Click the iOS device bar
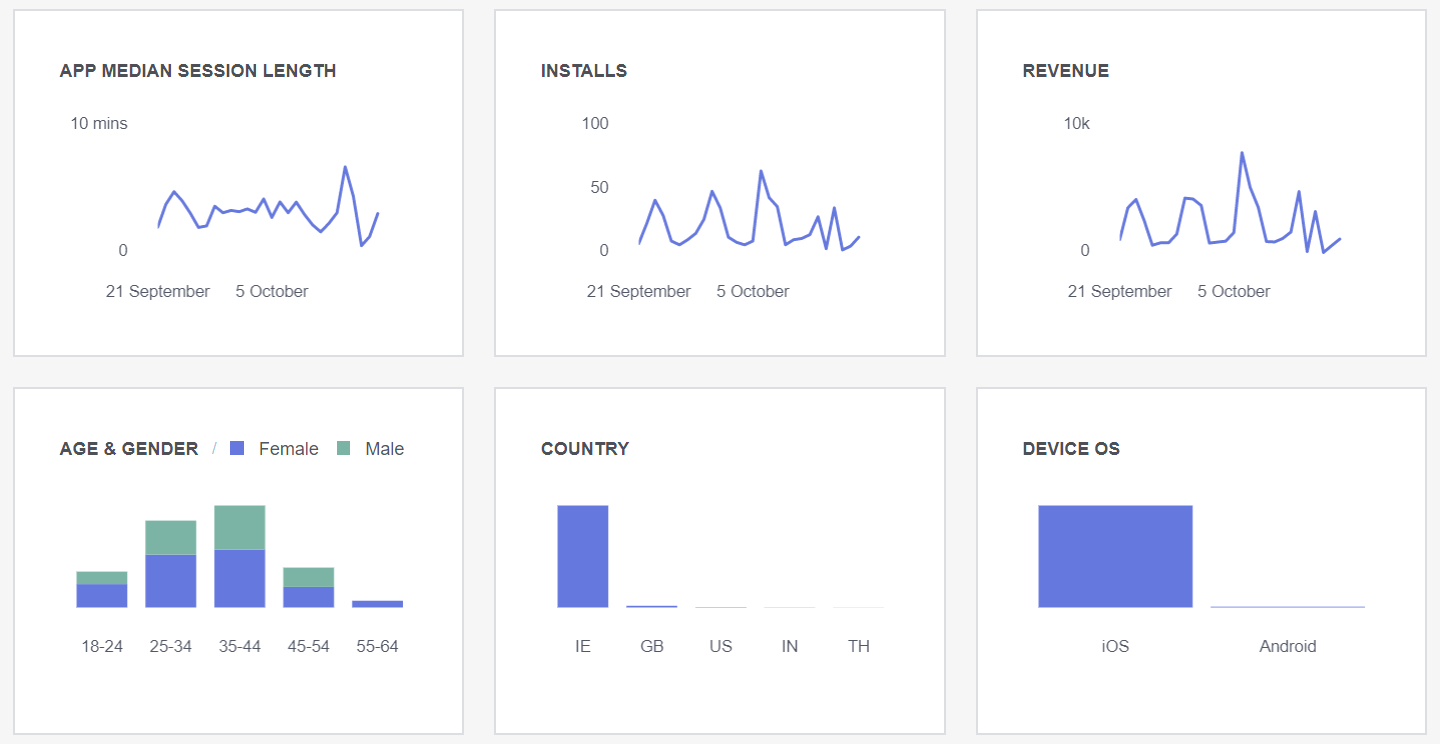Screen dimensions: 1440x744 (1116, 556)
